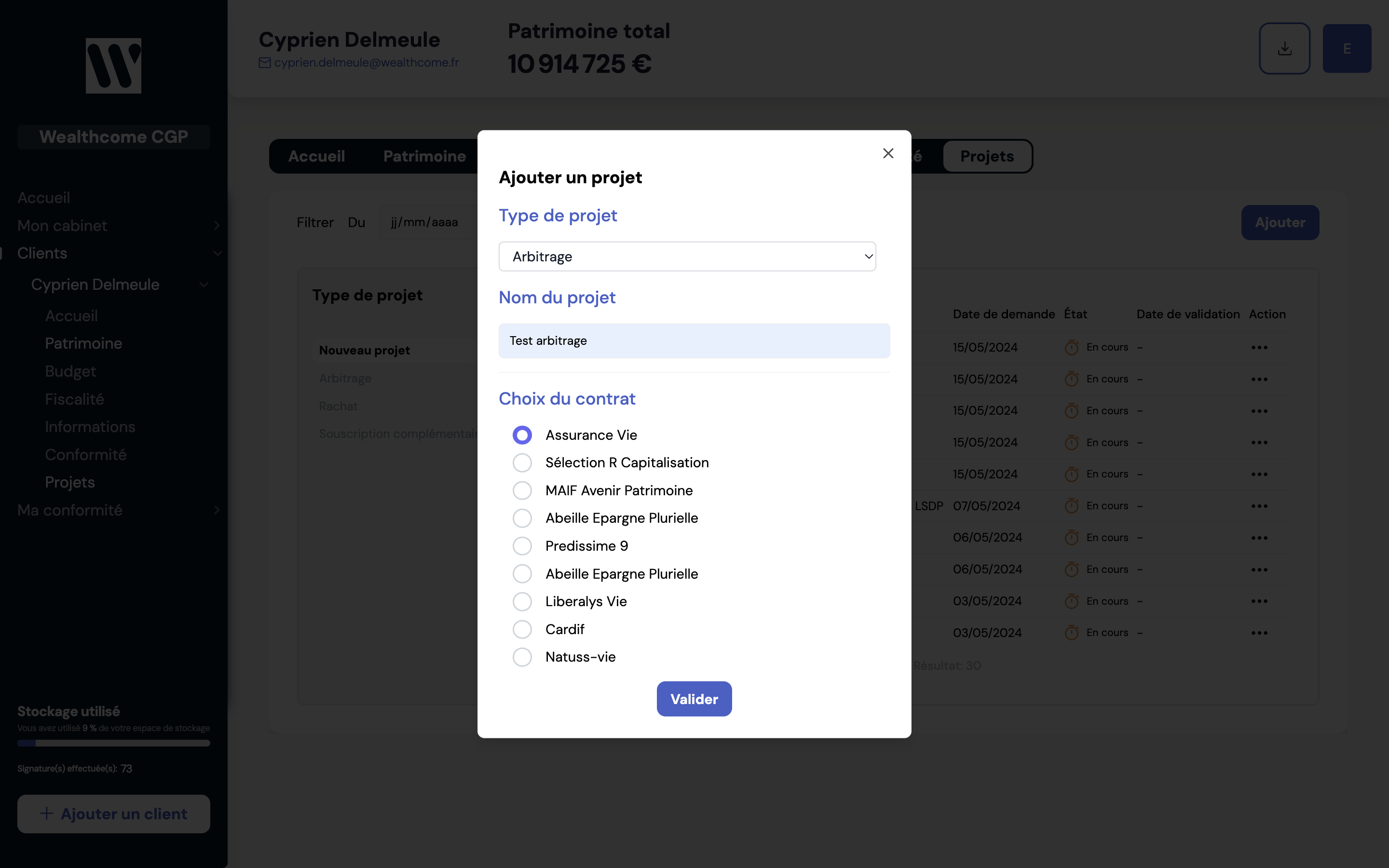Click the 07/05/2024 date cell

click(x=987, y=506)
